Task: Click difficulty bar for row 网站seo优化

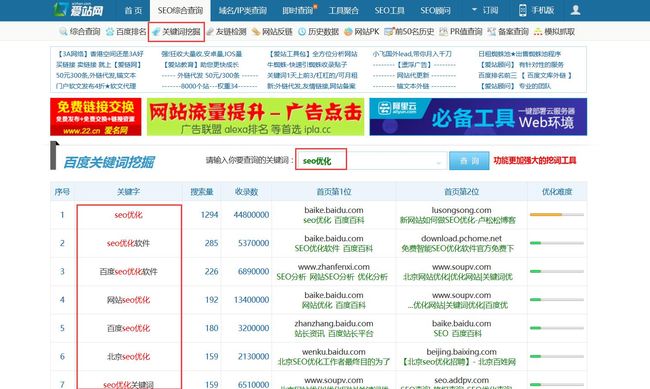Action: (557, 299)
